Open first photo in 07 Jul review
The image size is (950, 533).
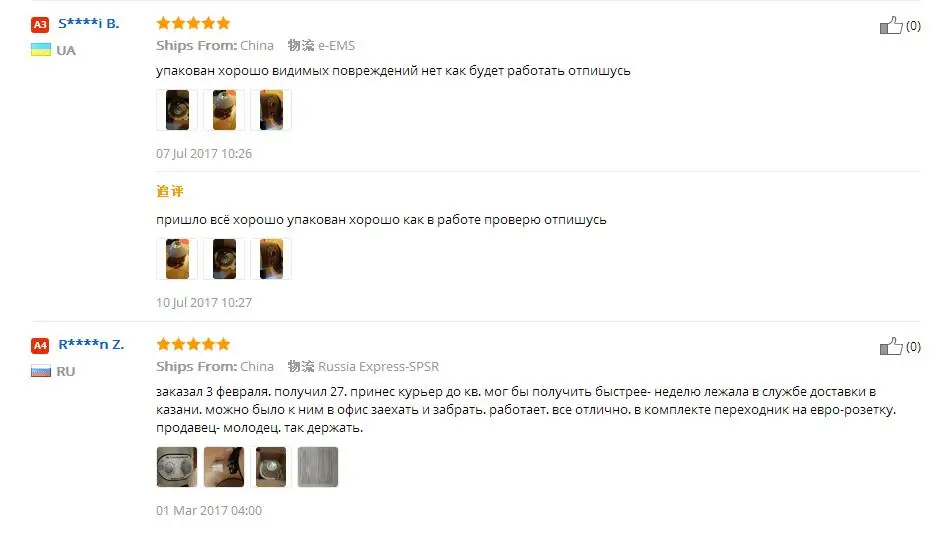coord(177,110)
